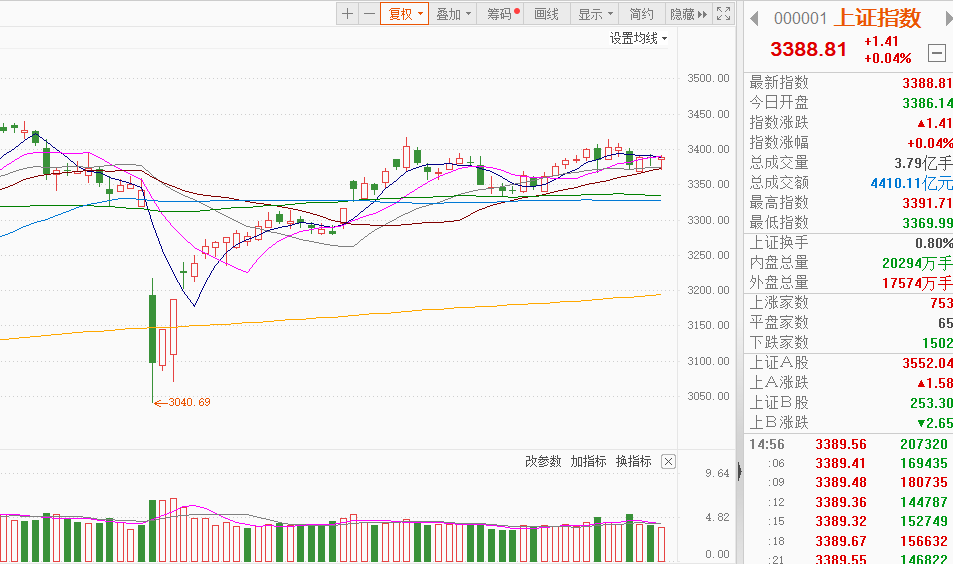
Task: Close the volume indicator sub-panel
Action: (x=668, y=462)
